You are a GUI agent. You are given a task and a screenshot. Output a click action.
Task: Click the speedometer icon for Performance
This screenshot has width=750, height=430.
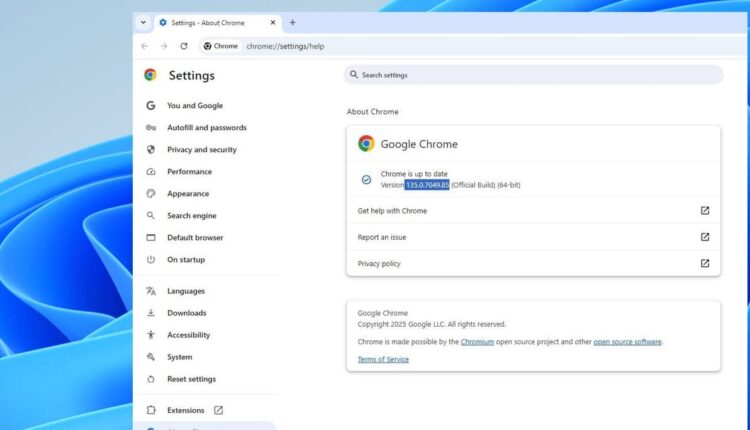pyautogui.click(x=151, y=172)
